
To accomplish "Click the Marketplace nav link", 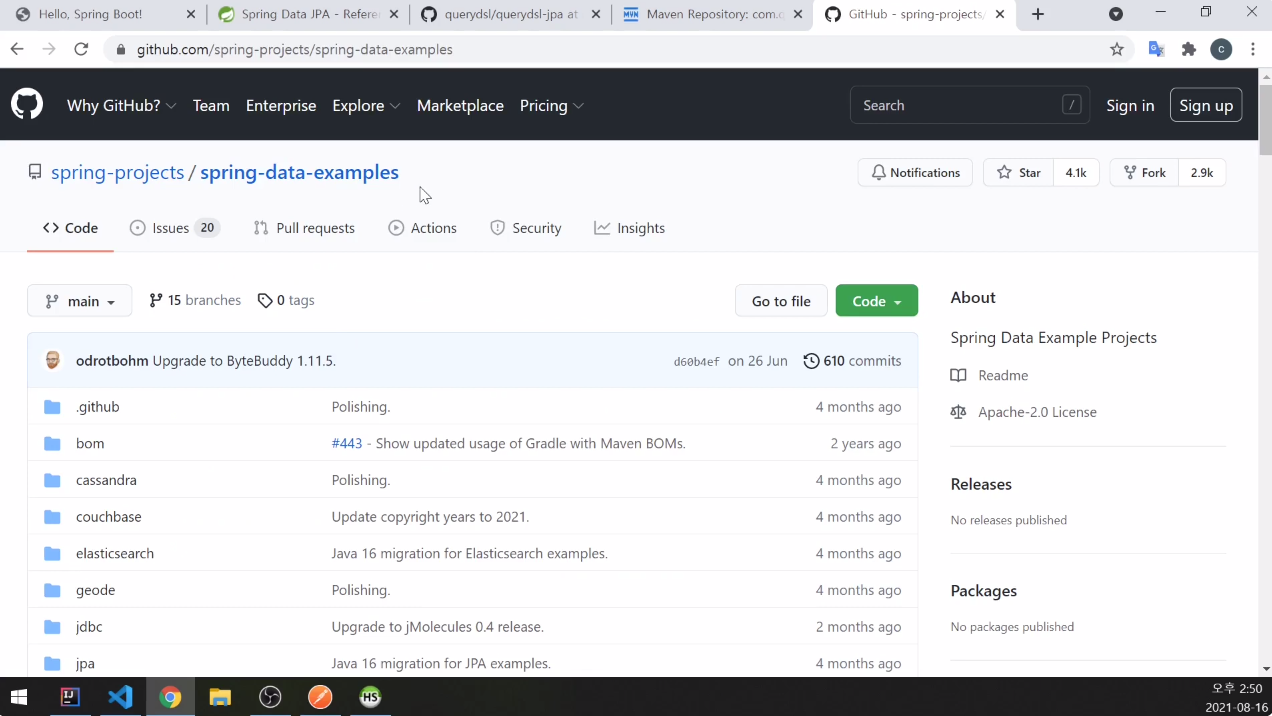I will (x=460, y=105).
